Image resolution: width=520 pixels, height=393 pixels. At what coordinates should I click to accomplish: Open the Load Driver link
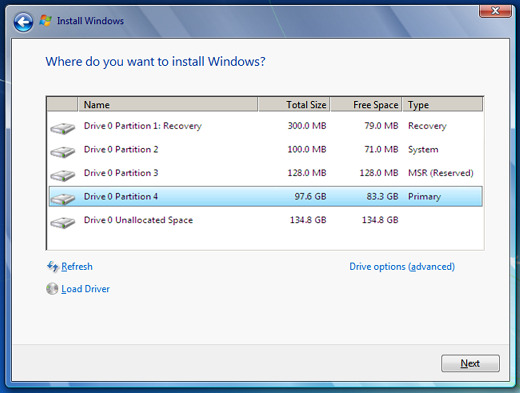tap(85, 289)
